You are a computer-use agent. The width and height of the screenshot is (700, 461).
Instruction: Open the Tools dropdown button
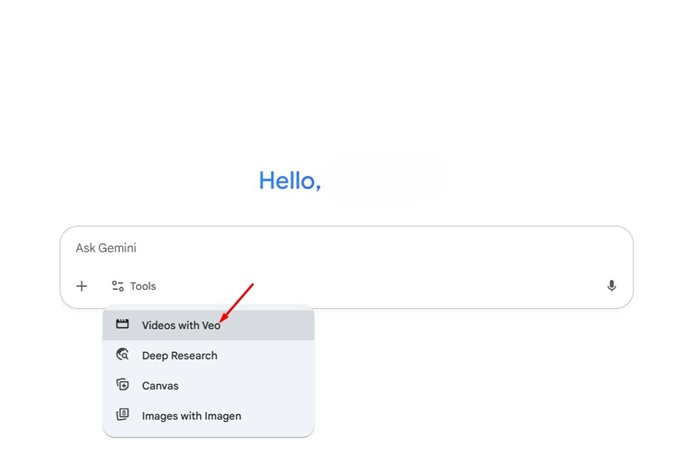[x=134, y=286]
